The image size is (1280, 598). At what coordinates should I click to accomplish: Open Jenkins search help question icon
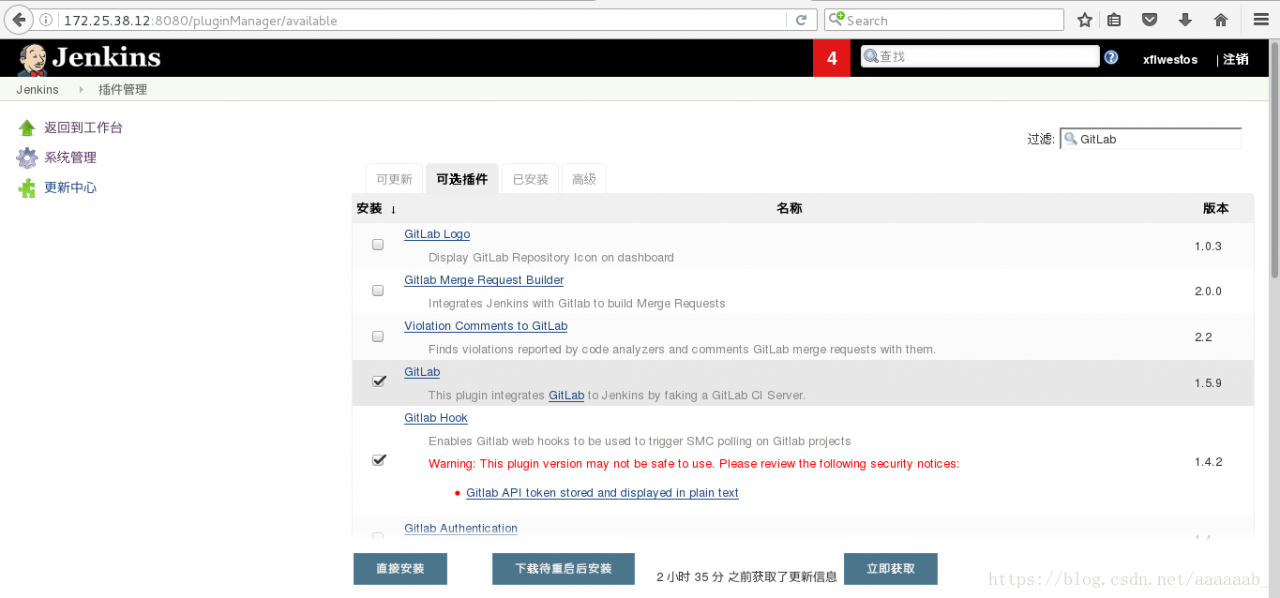[1111, 58]
